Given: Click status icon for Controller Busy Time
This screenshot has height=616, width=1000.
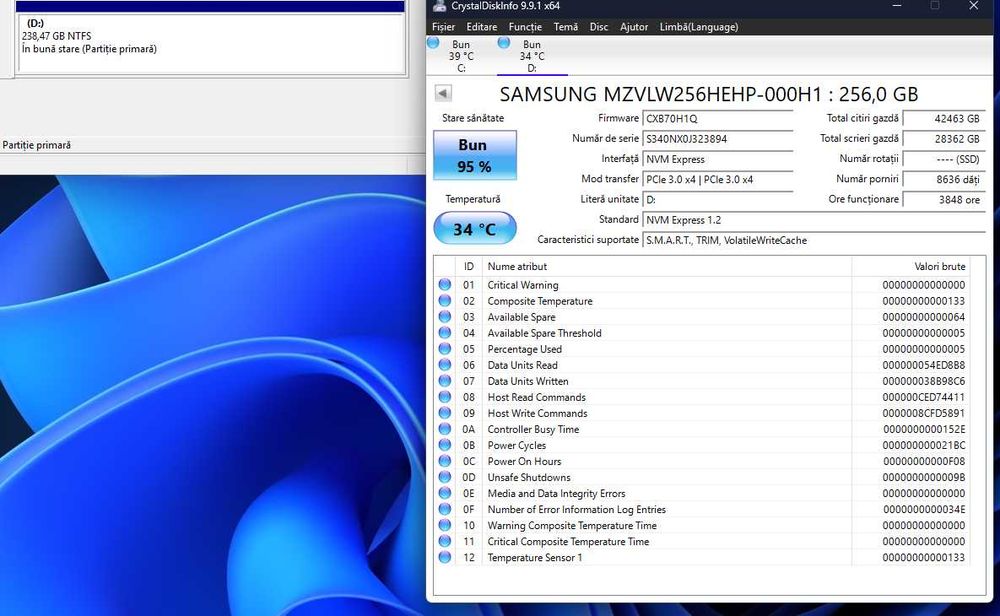Looking at the screenshot, I should (445, 429).
